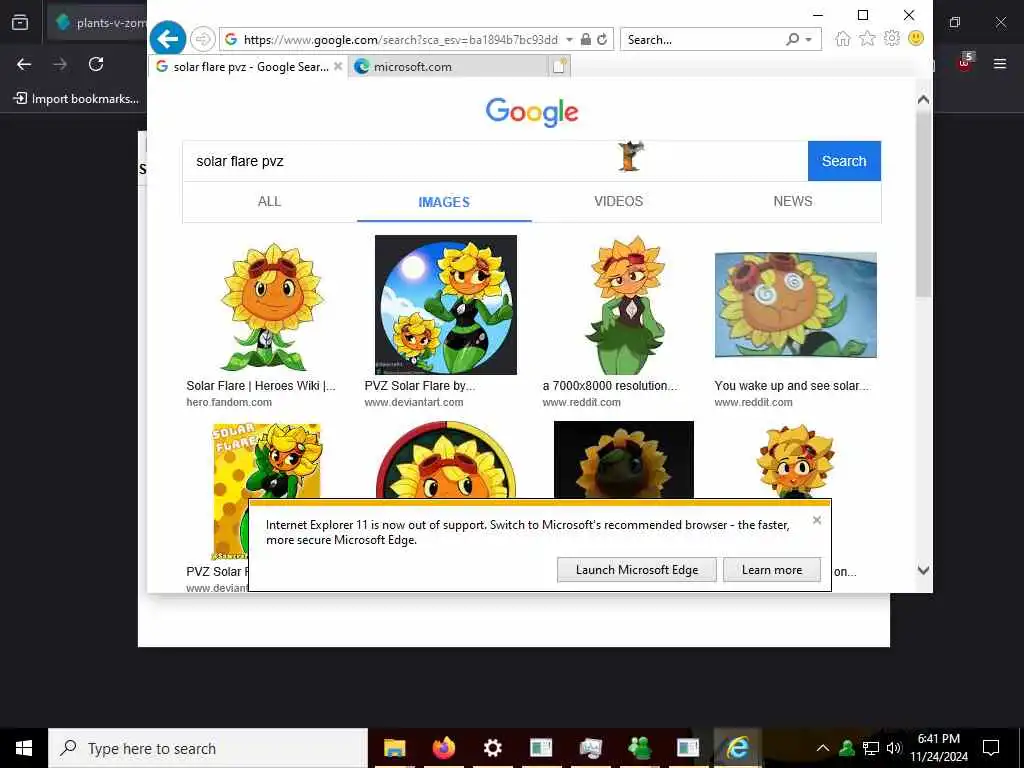The image size is (1024, 768).
Task: Click the uBlock extension icon with badge 5
Action: [x=965, y=63]
